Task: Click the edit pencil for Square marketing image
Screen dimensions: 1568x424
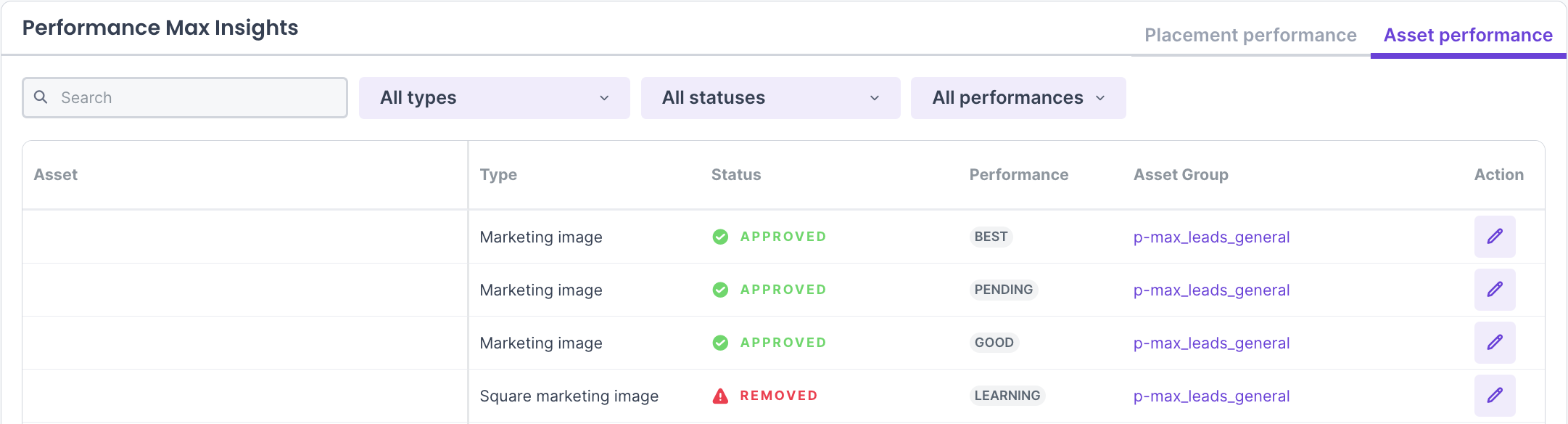Action: 1494,396
